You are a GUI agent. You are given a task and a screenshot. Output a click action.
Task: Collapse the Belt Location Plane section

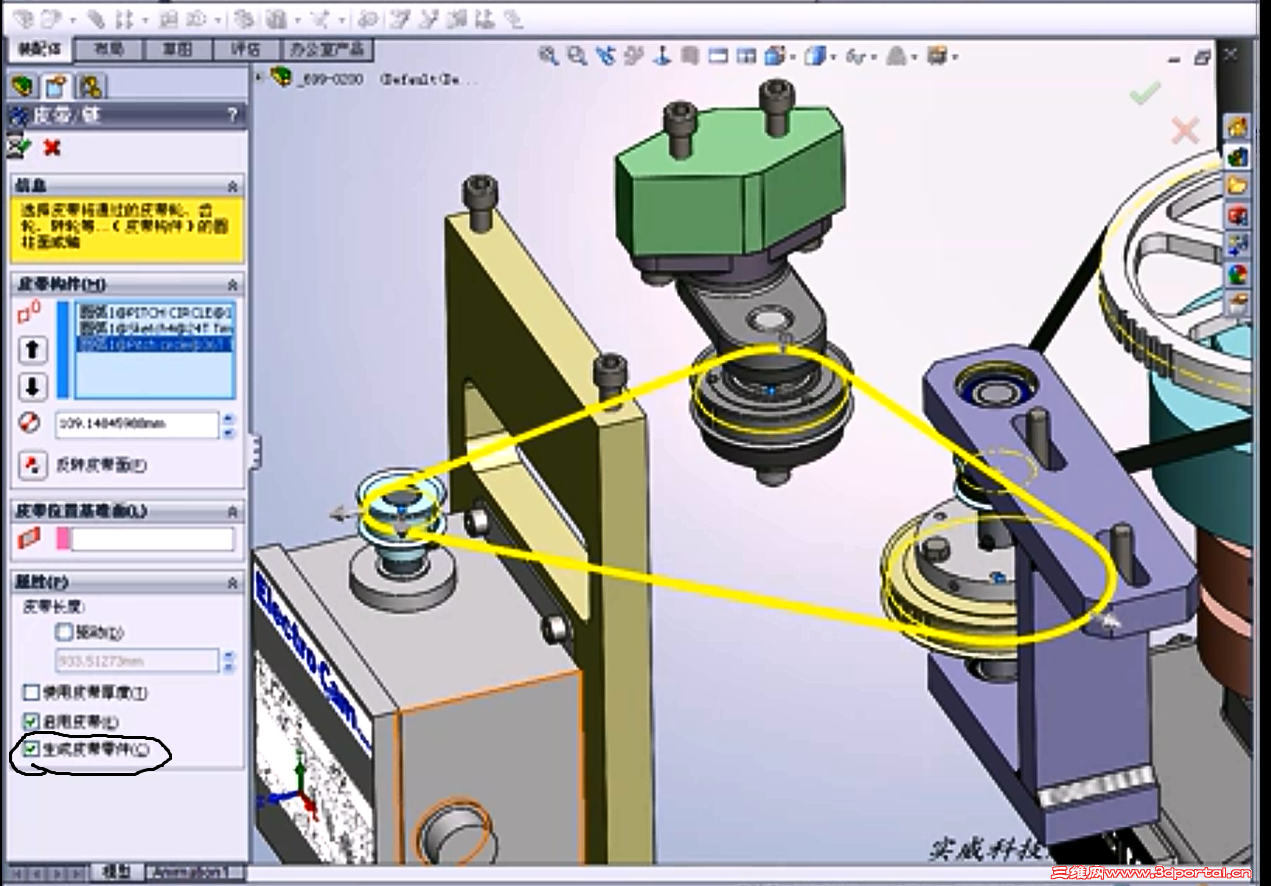232,511
